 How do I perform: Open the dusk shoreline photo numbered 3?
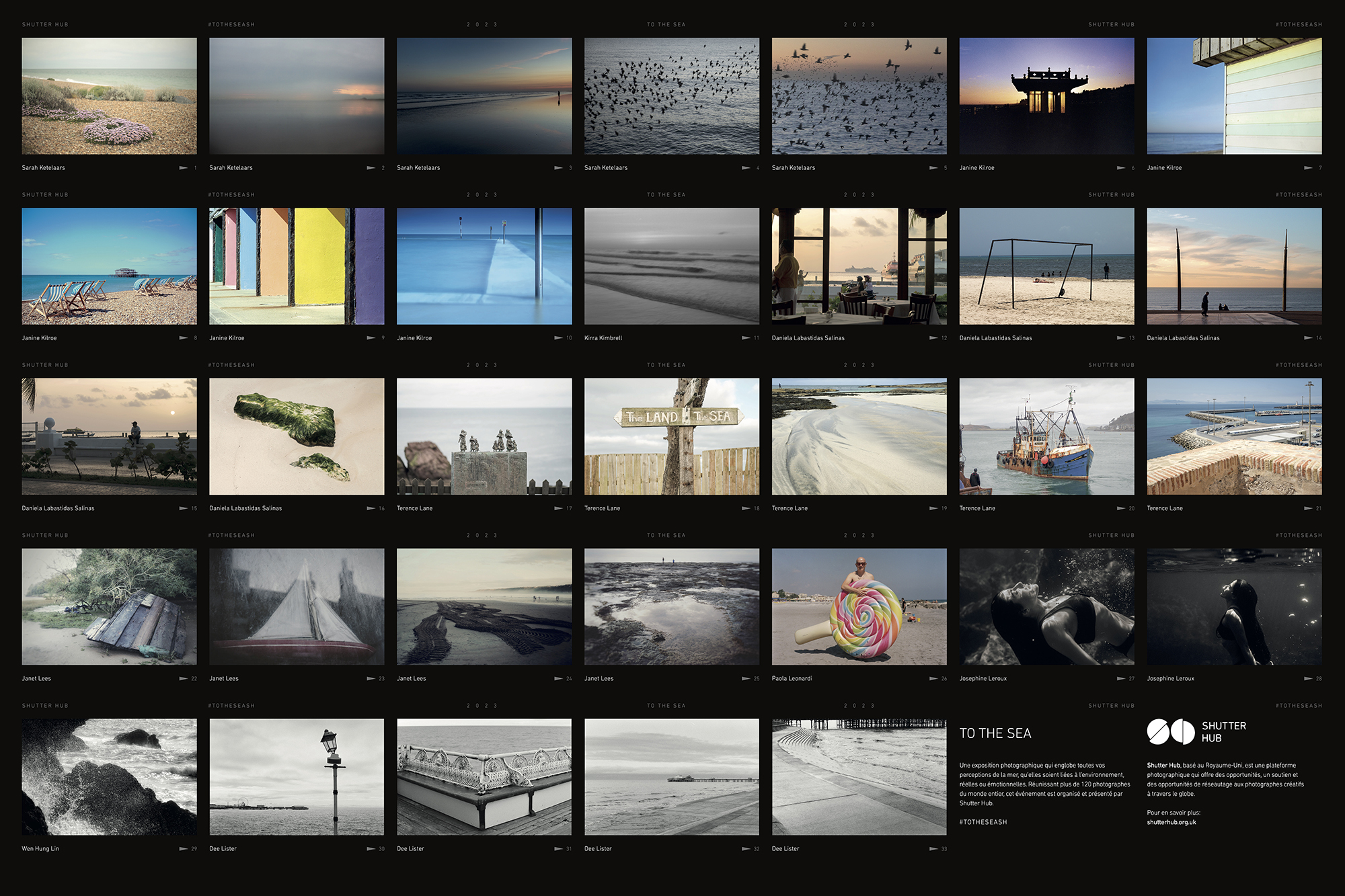[484, 96]
